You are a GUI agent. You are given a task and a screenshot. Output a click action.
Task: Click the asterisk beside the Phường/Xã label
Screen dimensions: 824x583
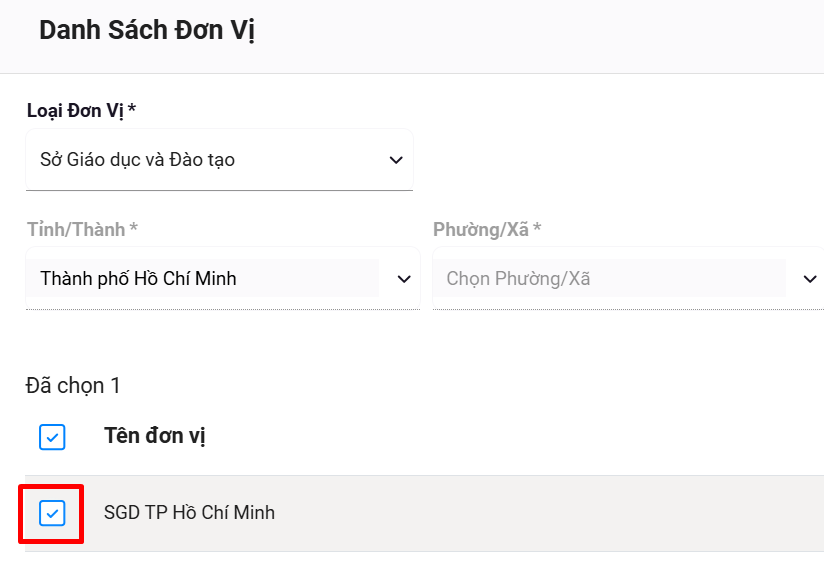pos(537,229)
